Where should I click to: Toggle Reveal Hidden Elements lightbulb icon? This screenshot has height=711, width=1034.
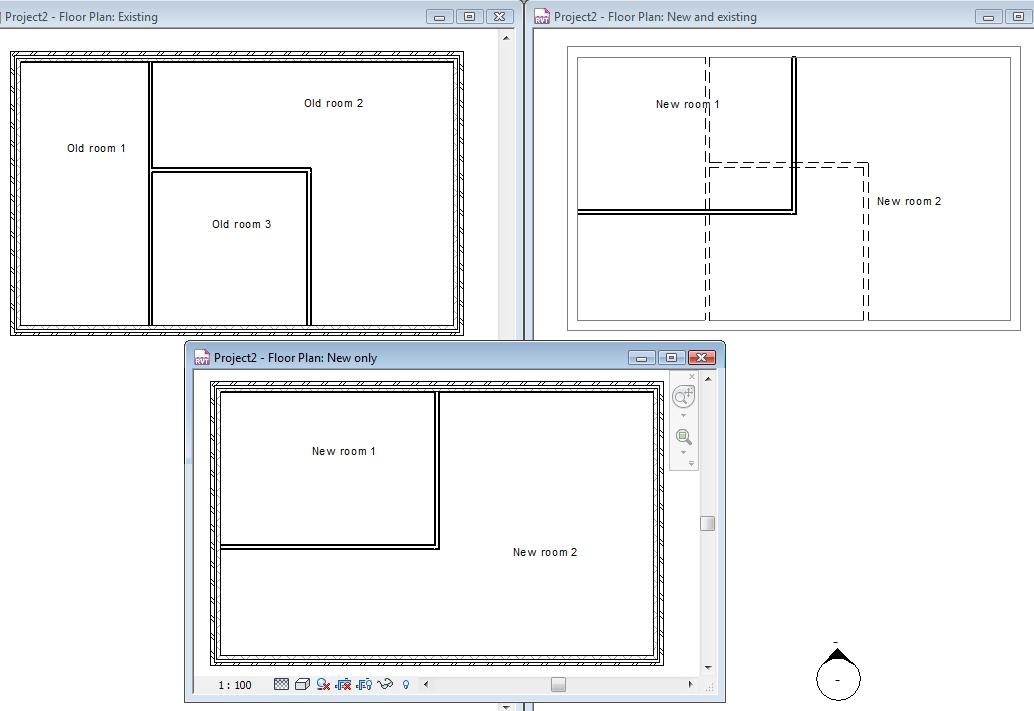point(406,685)
